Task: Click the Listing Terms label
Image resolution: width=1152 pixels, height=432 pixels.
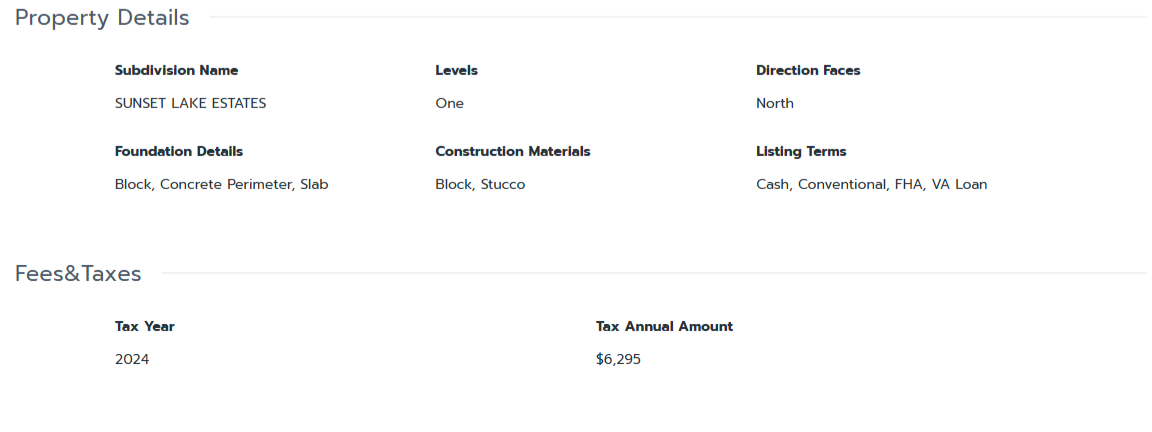Action: tap(801, 151)
